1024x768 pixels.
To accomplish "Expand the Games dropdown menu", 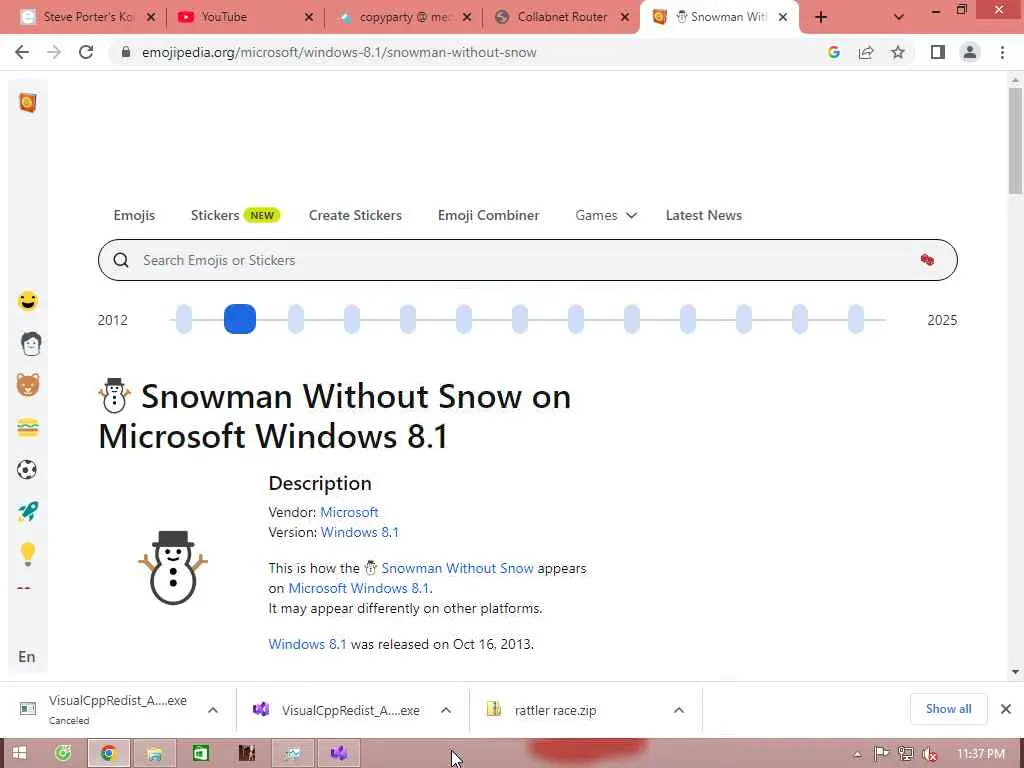I will [x=606, y=216].
